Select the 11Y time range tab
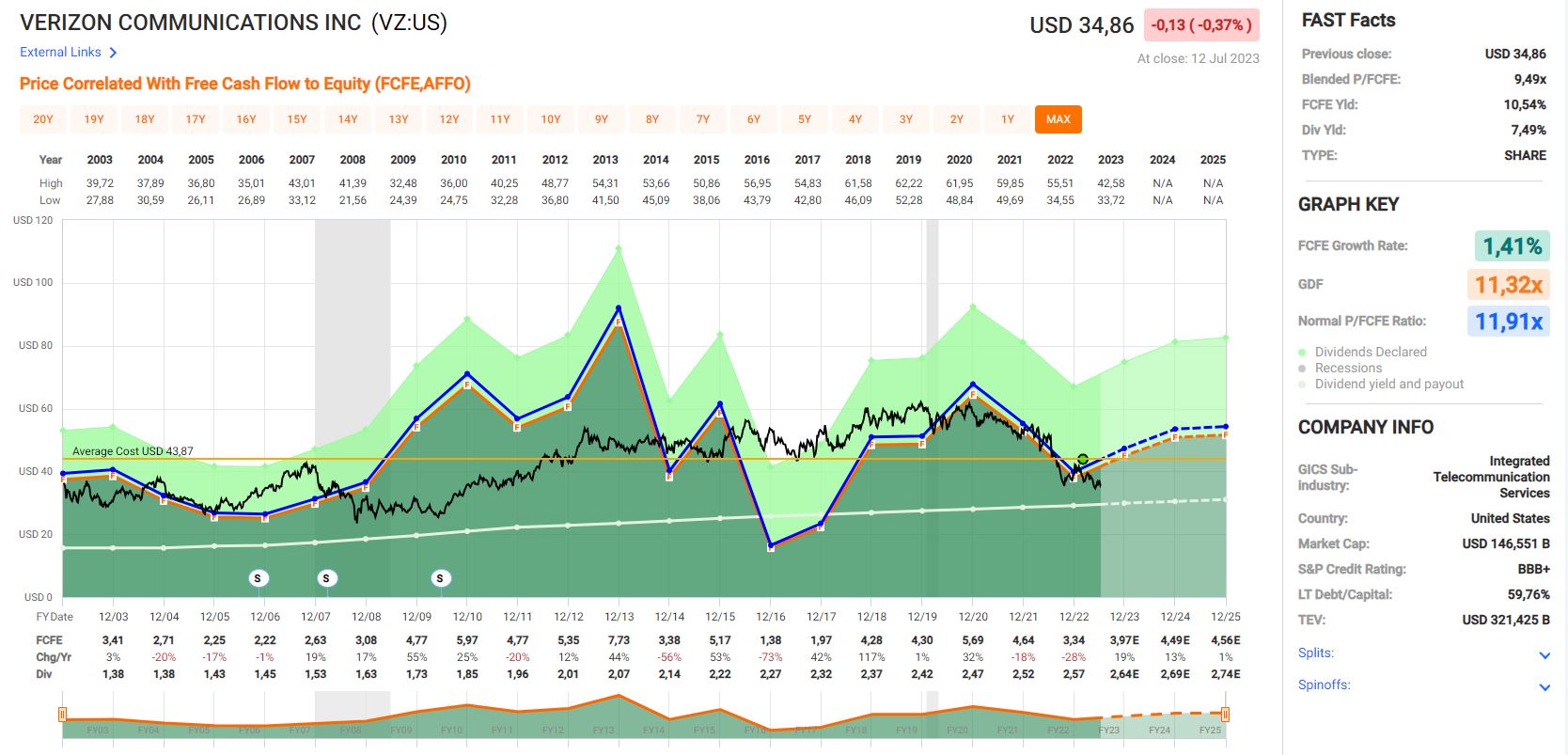This screenshot has width=1568, height=755. click(500, 119)
